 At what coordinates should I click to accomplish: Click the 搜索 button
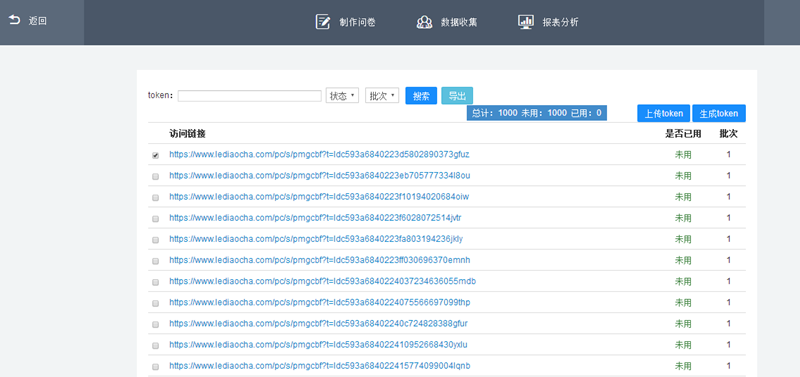click(421, 96)
